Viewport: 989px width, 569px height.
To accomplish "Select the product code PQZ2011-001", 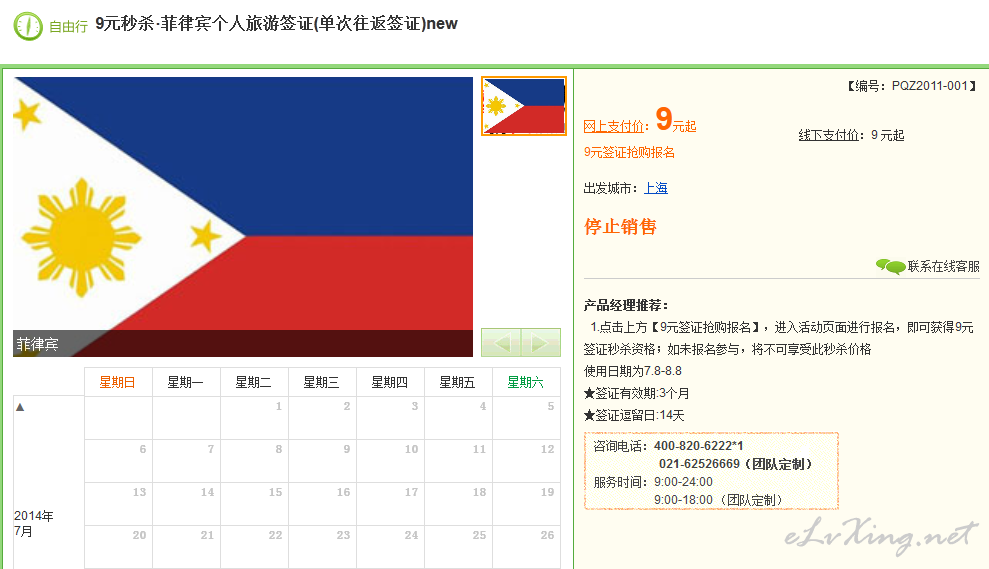I will tap(930, 86).
